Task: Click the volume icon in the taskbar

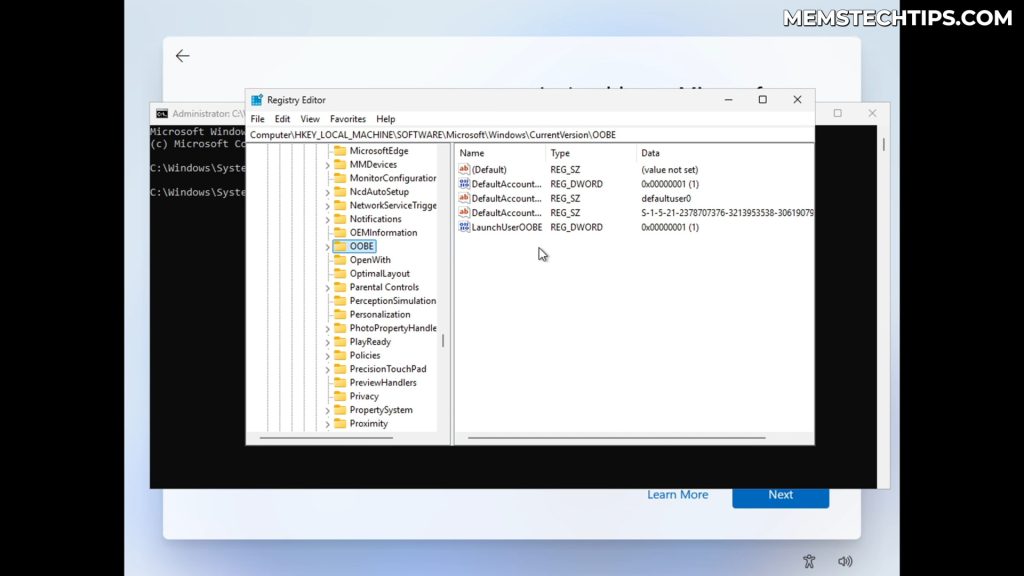Action: coord(846,561)
